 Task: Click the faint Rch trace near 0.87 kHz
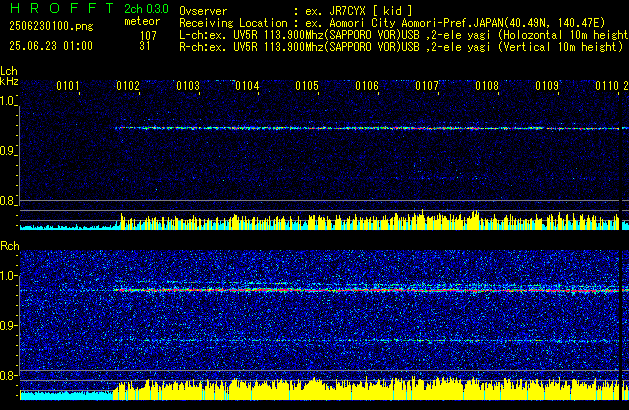(366, 341)
